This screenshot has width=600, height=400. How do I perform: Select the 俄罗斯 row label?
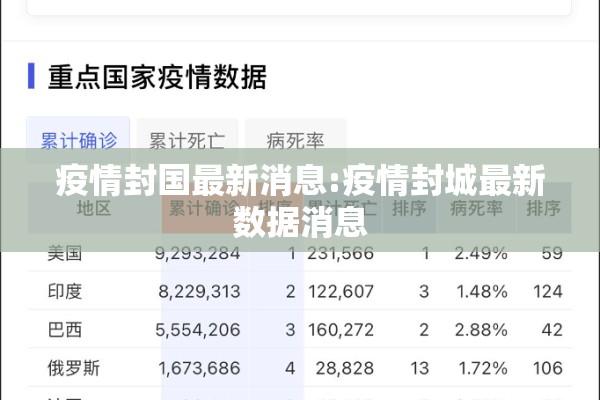[73, 368]
